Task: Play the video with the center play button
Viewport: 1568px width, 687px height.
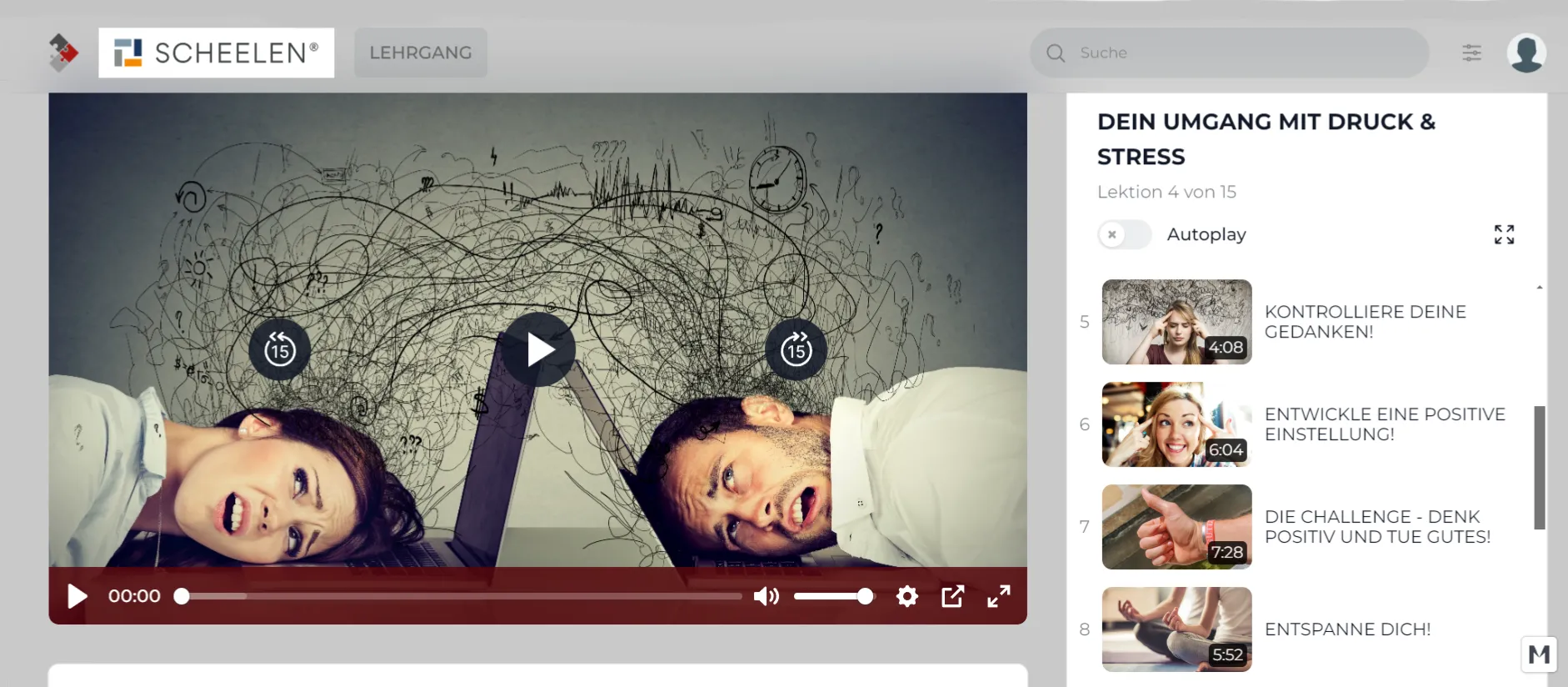Action: click(x=538, y=349)
